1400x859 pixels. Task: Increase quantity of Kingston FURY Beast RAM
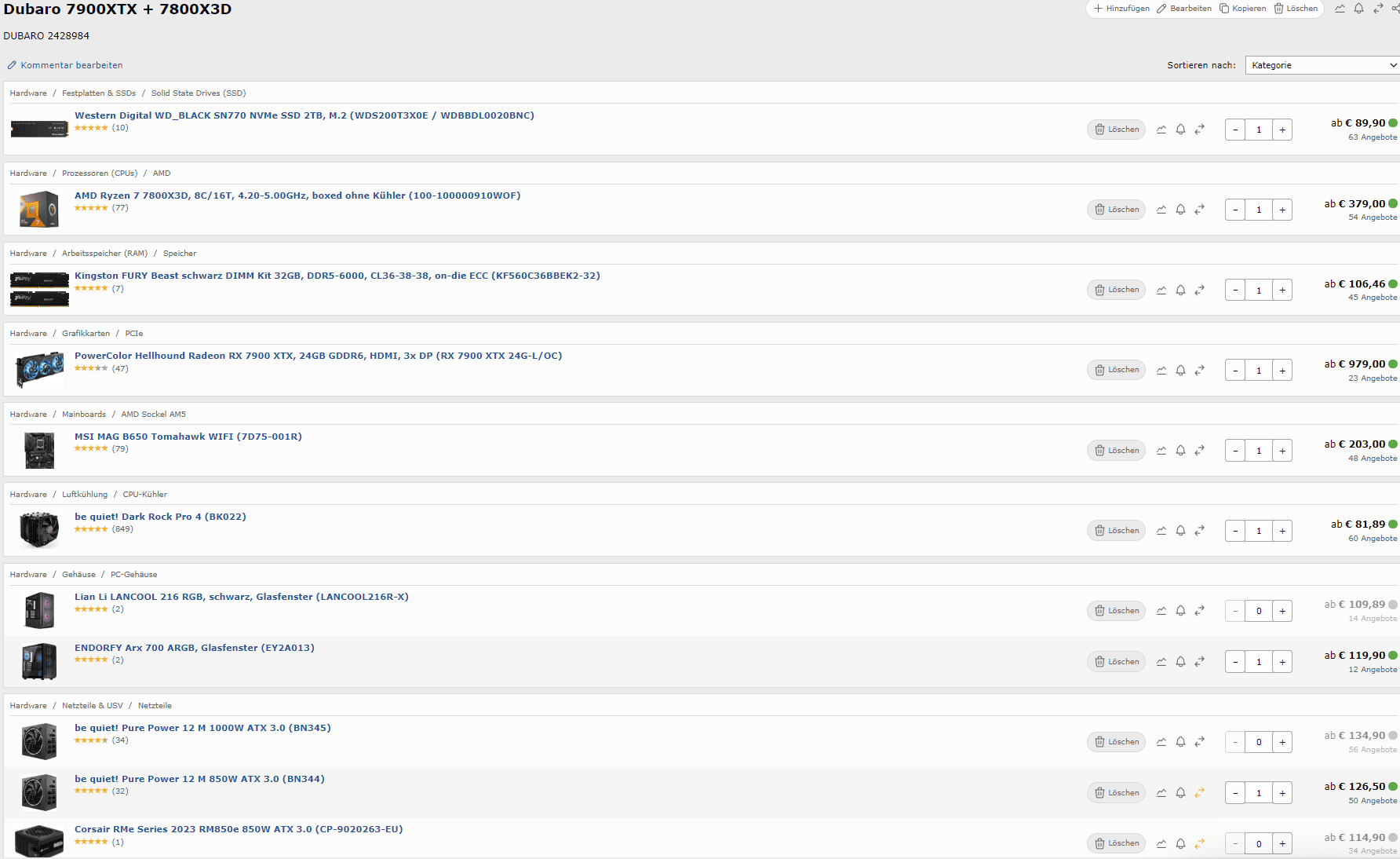point(1282,291)
